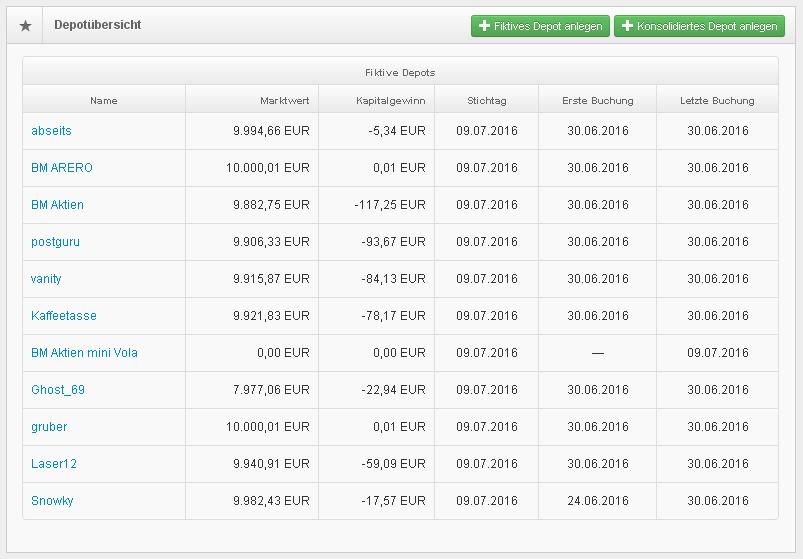Image resolution: width=803 pixels, height=559 pixels.
Task: Click Konsolidiertes Depot anlegen button
Action: pos(699,26)
